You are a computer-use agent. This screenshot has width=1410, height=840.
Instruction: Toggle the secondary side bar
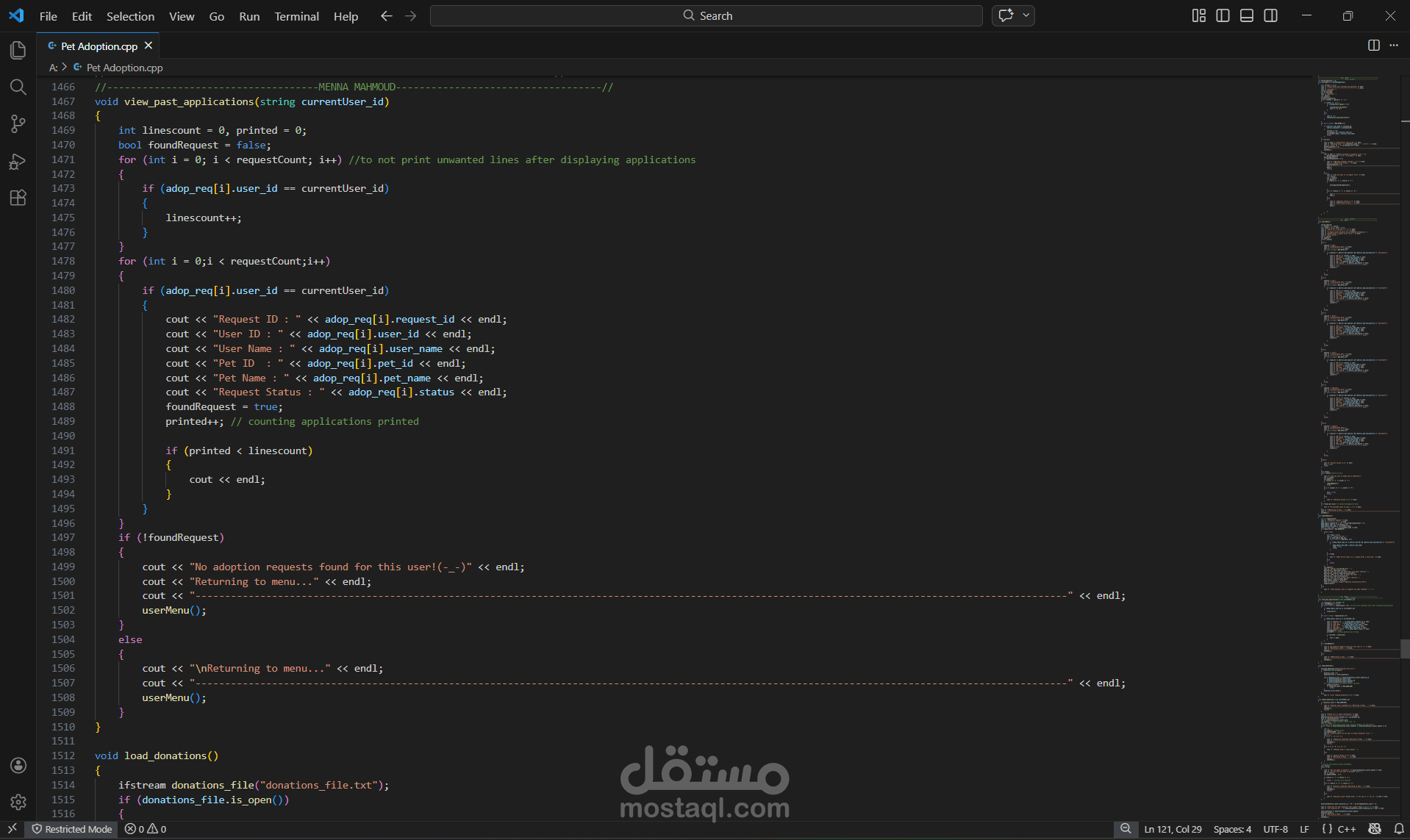1271,15
